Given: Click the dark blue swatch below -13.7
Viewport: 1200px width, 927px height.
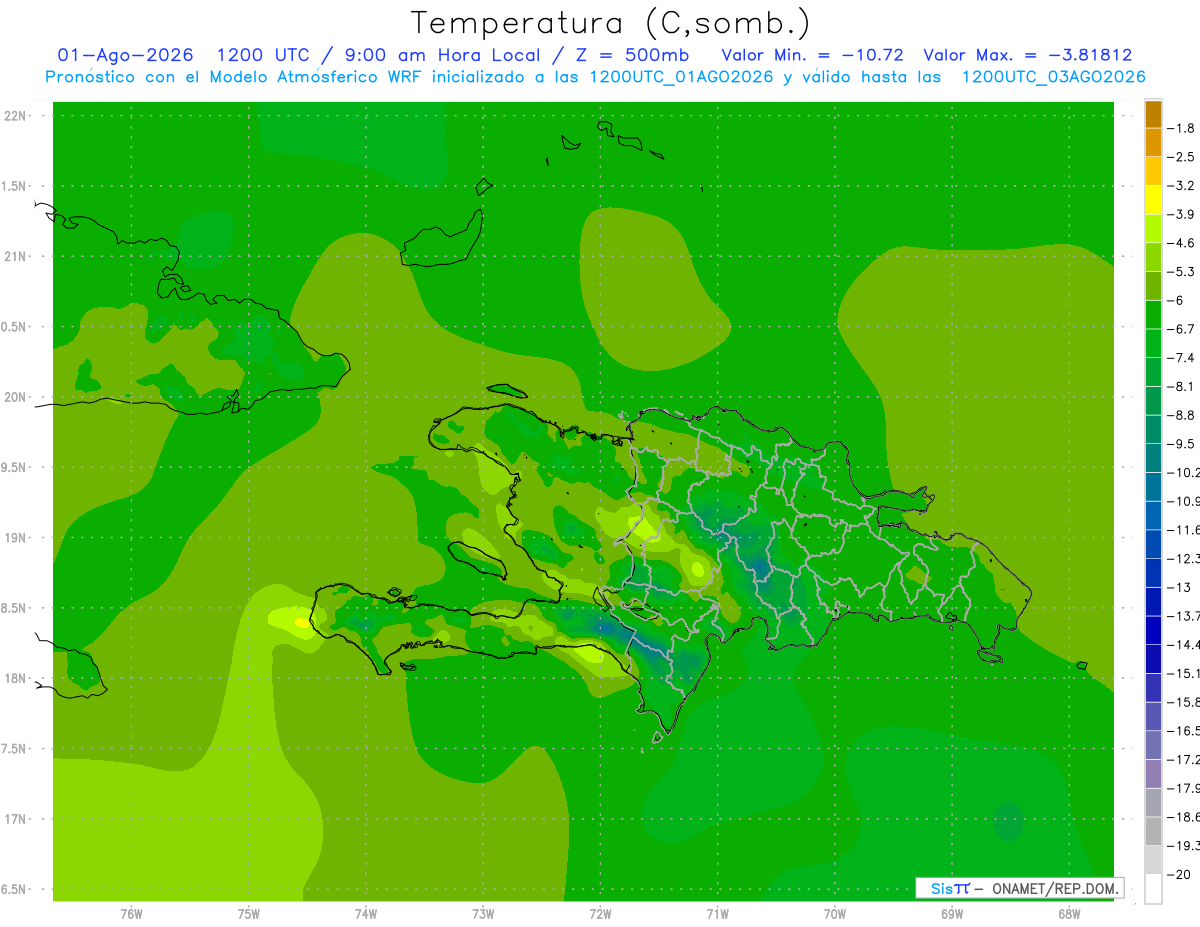Looking at the screenshot, I should pos(1153,630).
